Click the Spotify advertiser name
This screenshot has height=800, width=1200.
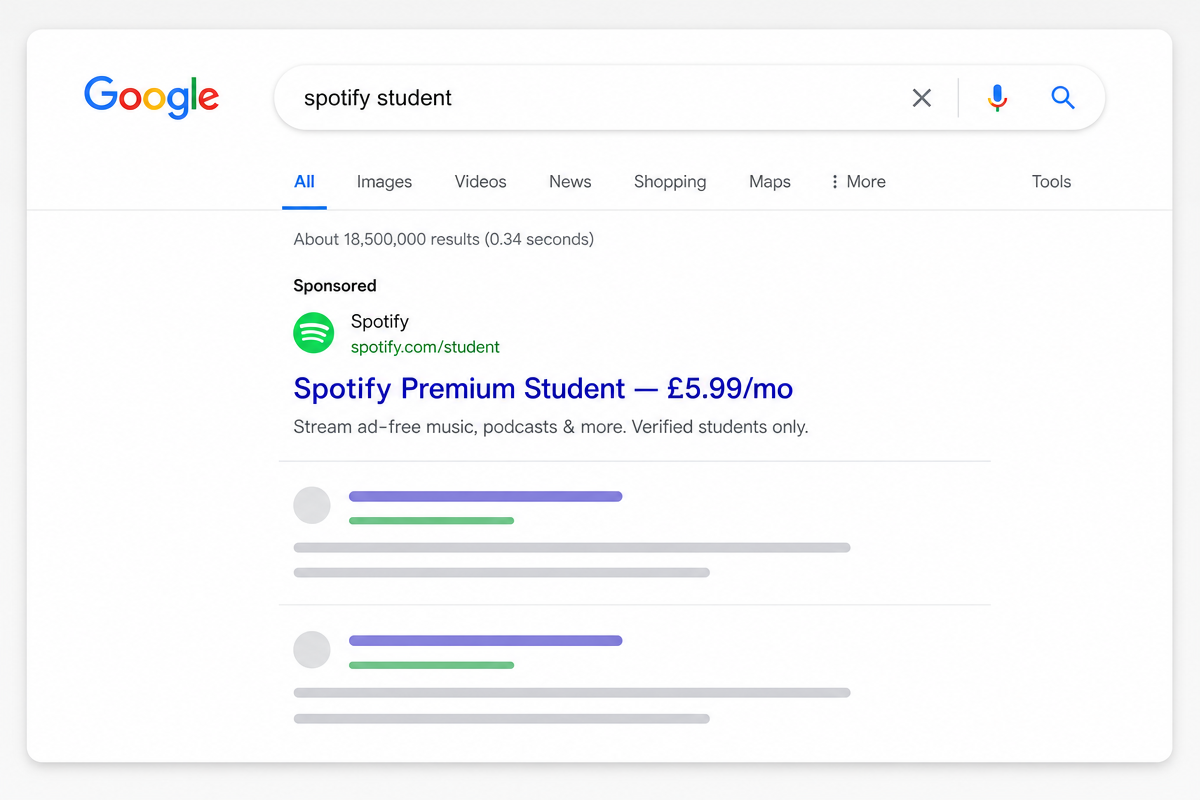click(x=380, y=321)
